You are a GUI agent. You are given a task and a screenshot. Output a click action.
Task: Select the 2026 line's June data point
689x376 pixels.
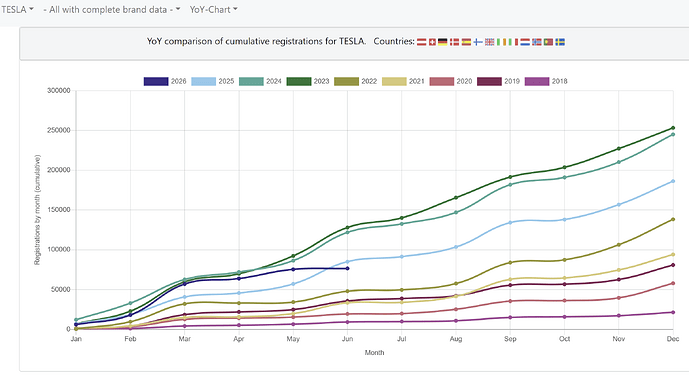pos(347,268)
